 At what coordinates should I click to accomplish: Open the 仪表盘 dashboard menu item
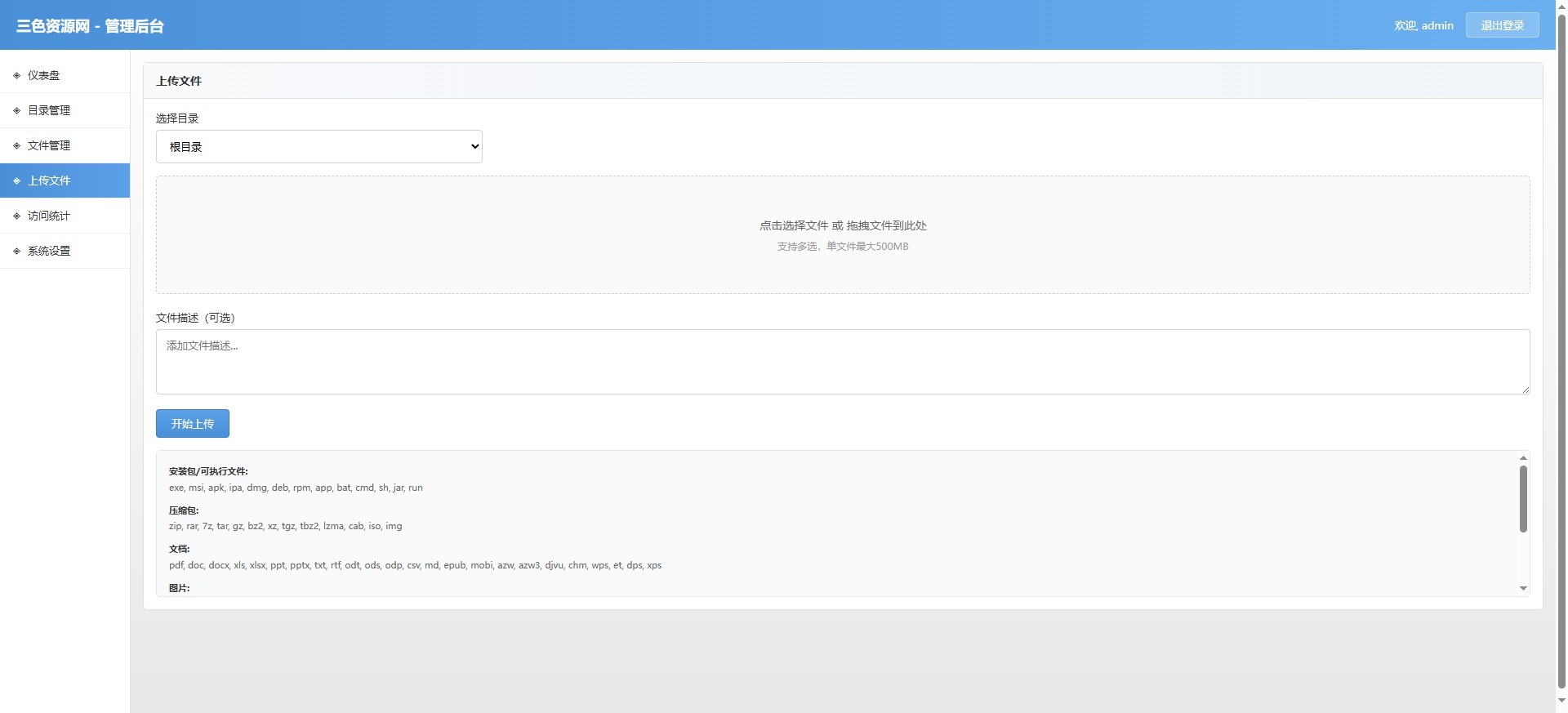(44, 76)
